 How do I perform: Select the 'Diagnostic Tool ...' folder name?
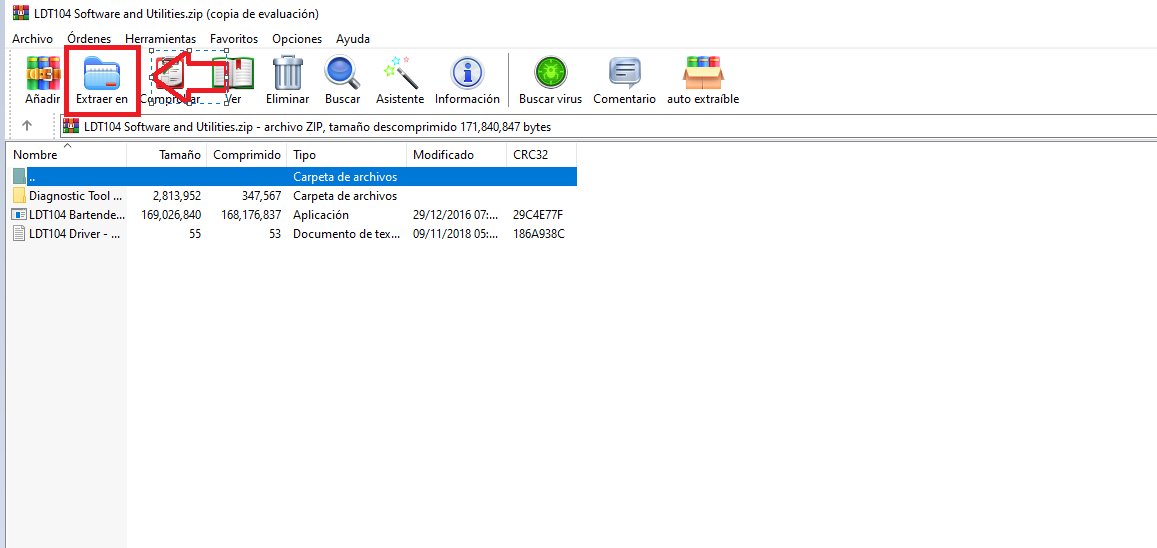pos(75,196)
